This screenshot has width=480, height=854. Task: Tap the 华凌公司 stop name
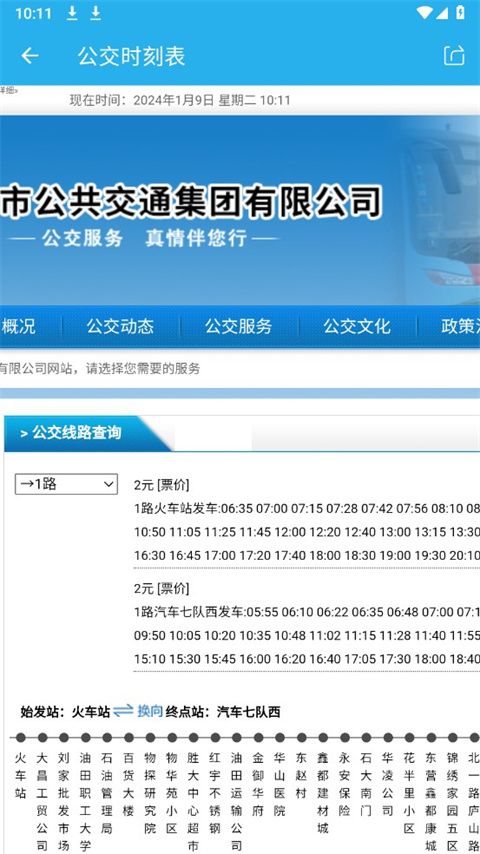[388, 784]
